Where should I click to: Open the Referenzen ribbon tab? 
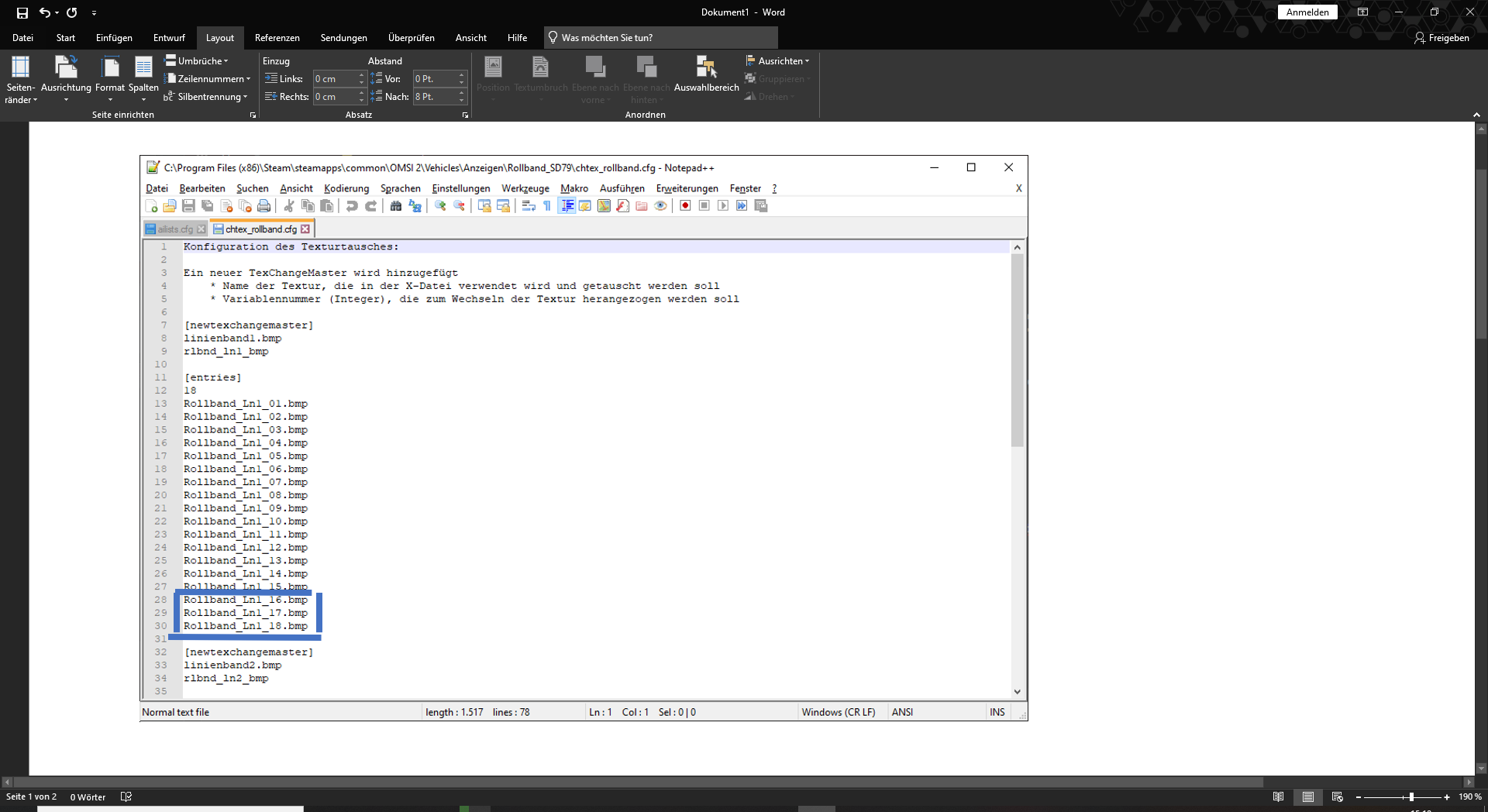[x=277, y=37]
